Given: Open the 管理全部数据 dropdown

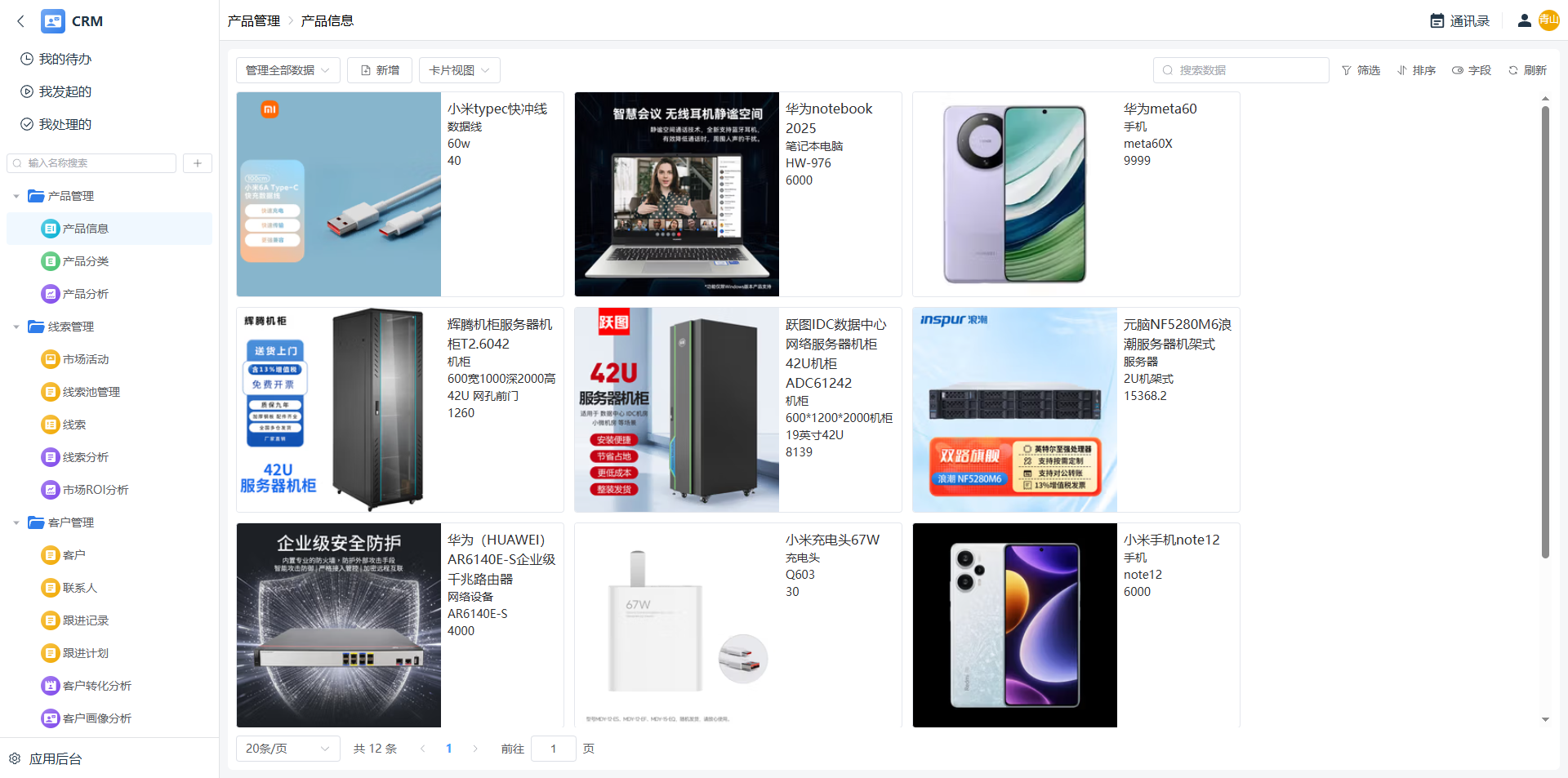Looking at the screenshot, I should coord(288,70).
